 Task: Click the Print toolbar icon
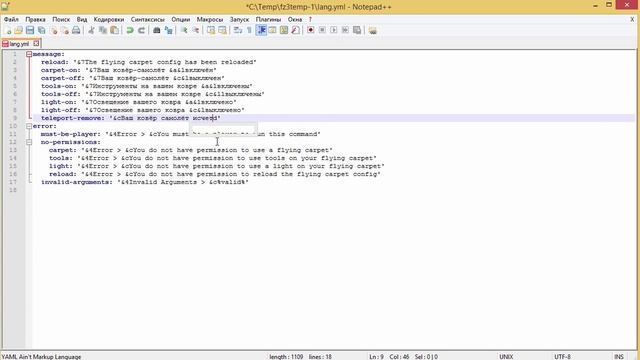pyautogui.click(x=76, y=30)
